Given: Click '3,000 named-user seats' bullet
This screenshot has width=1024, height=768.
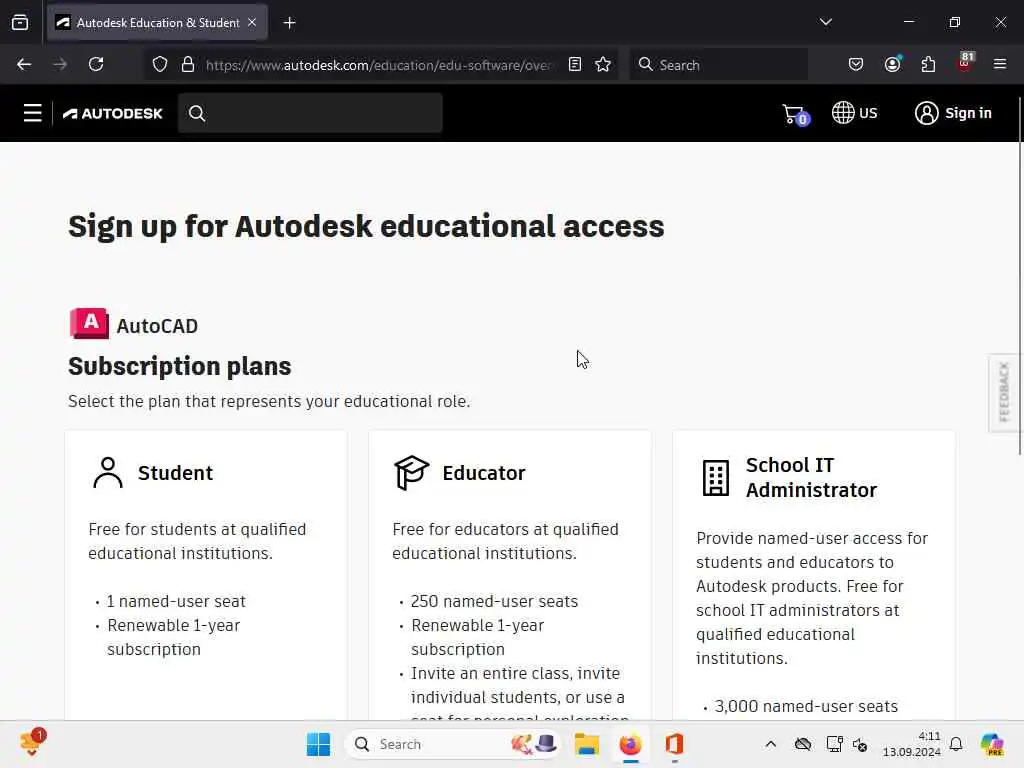Looking at the screenshot, I should [x=806, y=707].
